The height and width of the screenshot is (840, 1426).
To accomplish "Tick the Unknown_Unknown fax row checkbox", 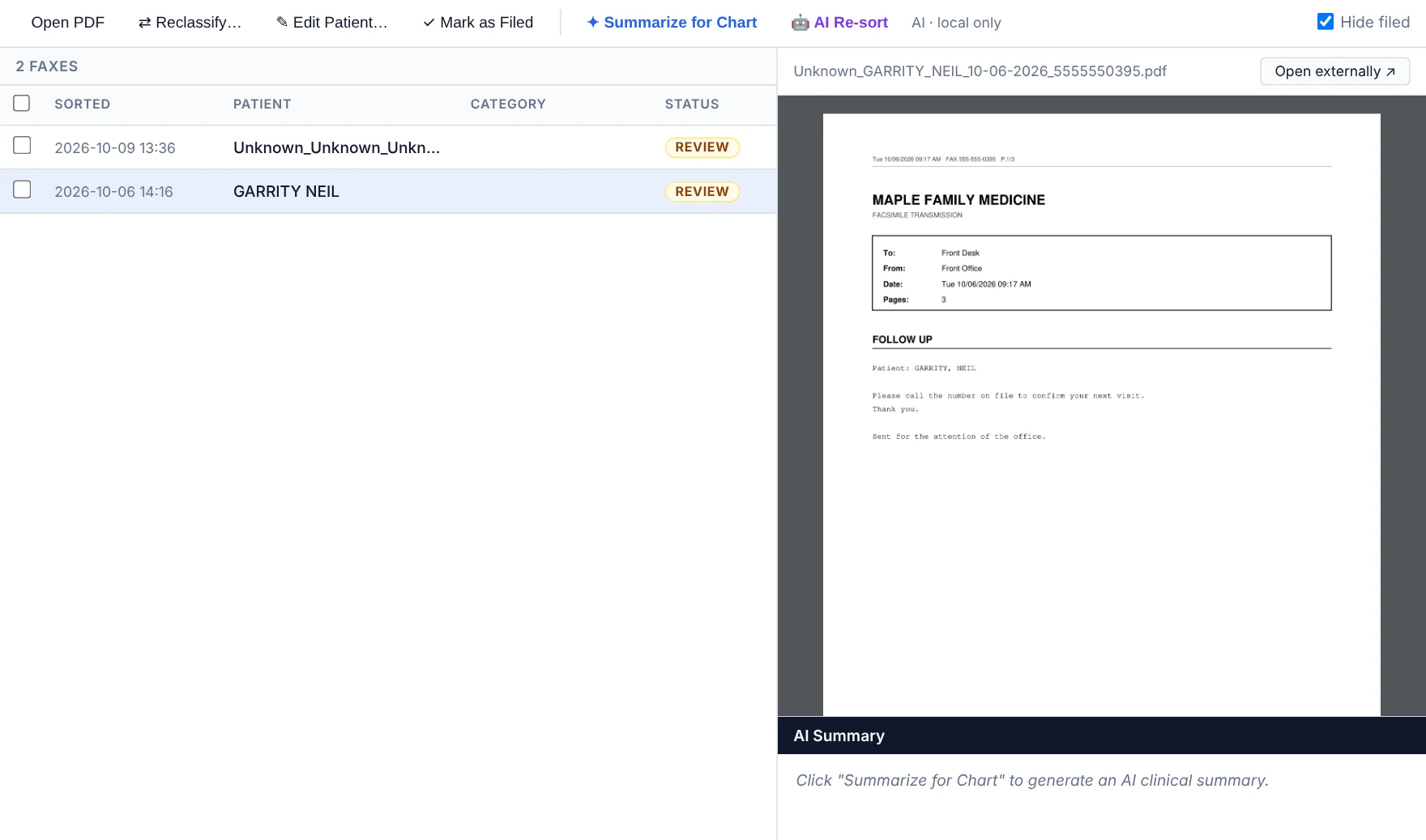I will coord(22,145).
